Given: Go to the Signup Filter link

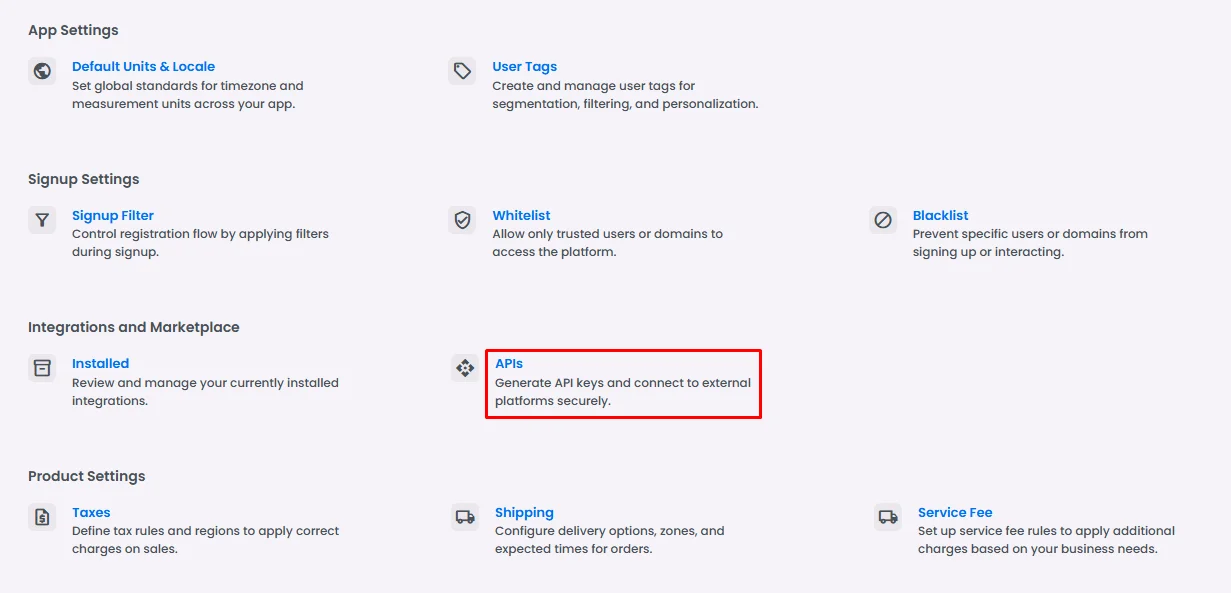Looking at the screenshot, I should 113,216.
